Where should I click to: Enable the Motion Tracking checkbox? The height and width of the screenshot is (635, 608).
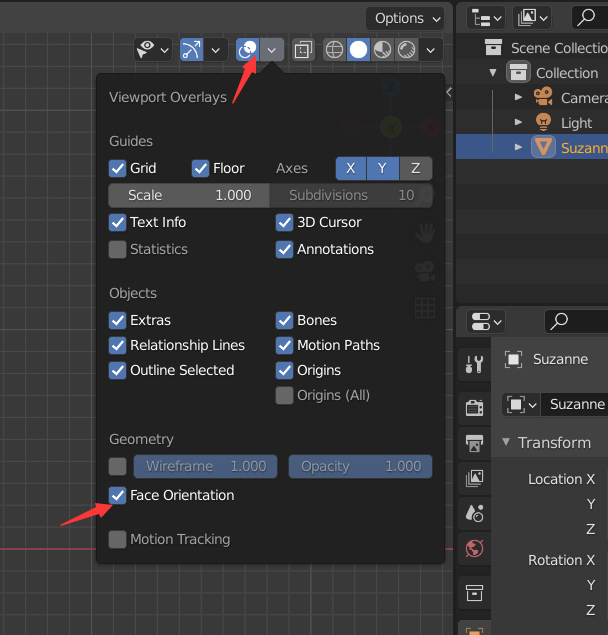point(117,540)
